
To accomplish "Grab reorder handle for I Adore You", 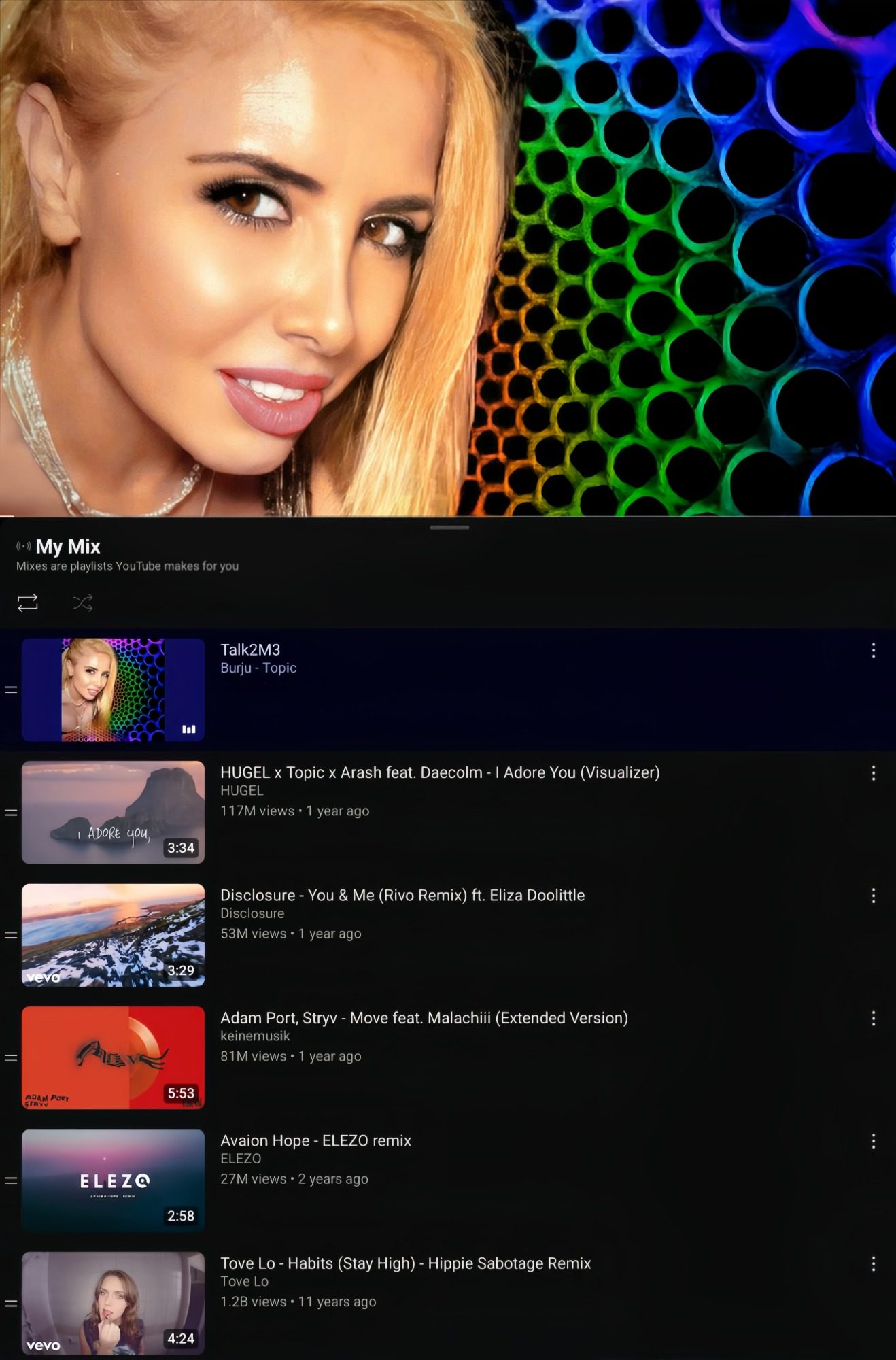I will tap(11, 813).
